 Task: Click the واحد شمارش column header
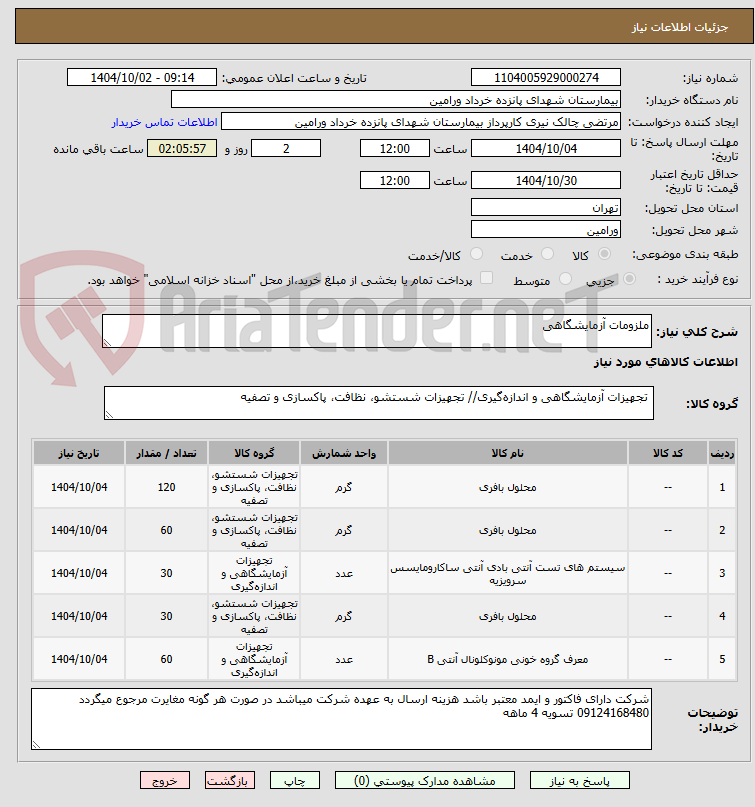pyautogui.click(x=344, y=453)
